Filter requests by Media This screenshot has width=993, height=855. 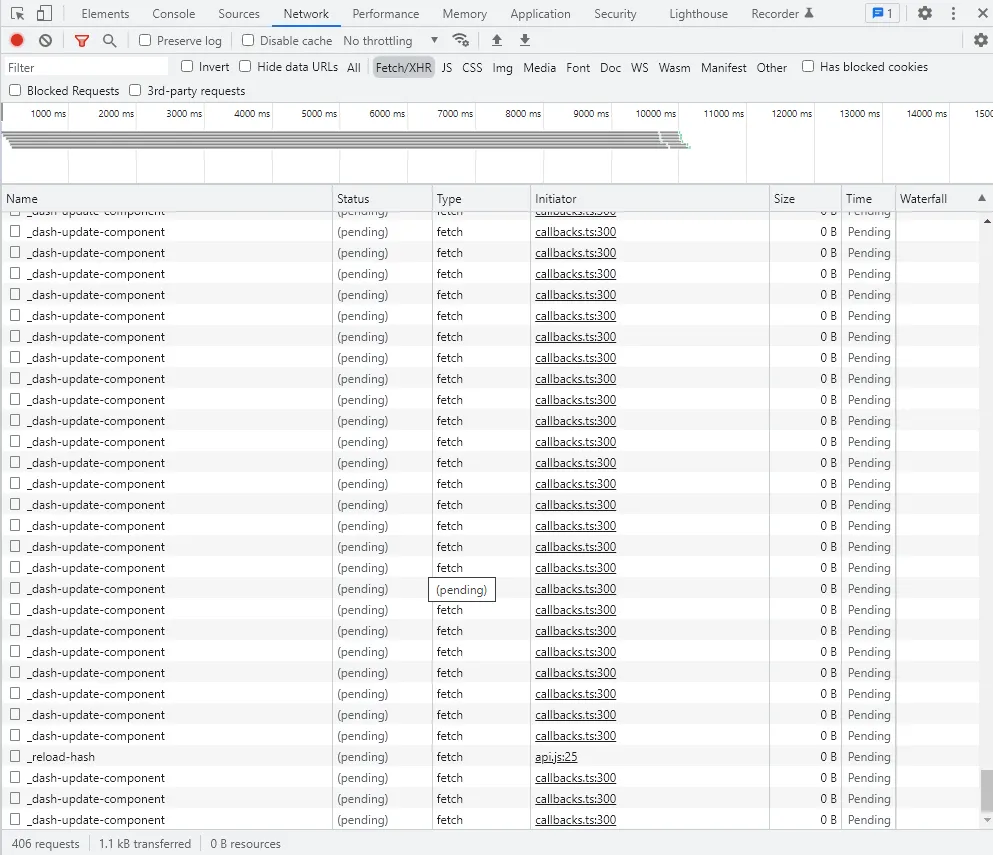540,68
